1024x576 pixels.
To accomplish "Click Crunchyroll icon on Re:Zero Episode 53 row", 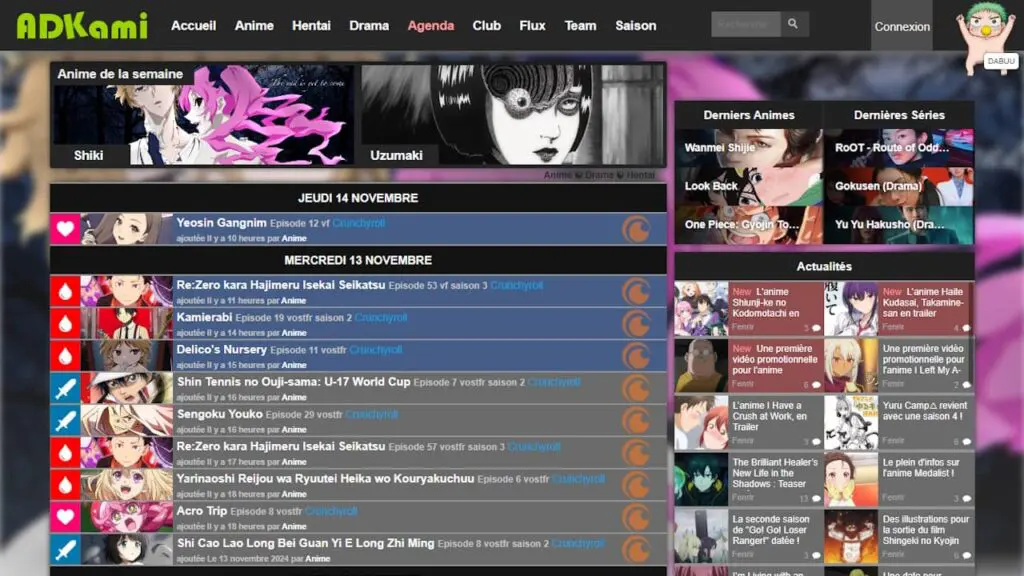I will click(636, 291).
